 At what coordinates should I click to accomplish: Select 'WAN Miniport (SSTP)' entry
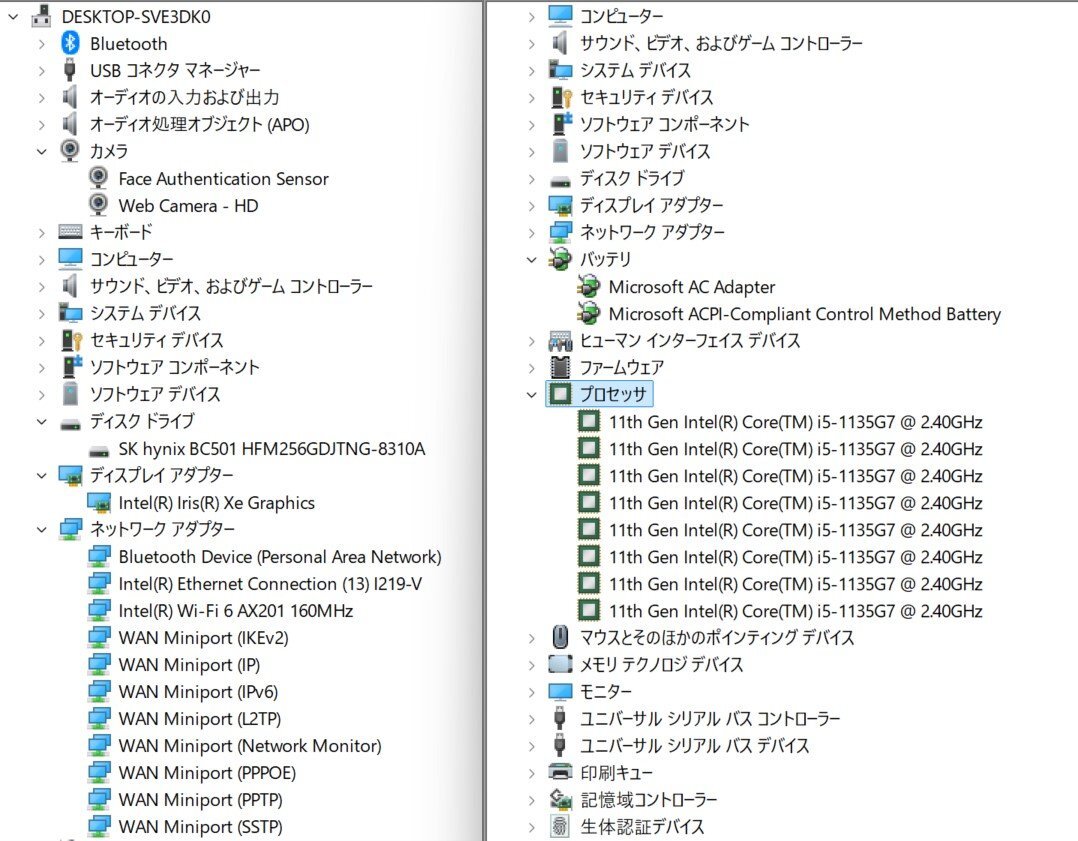pos(200,827)
